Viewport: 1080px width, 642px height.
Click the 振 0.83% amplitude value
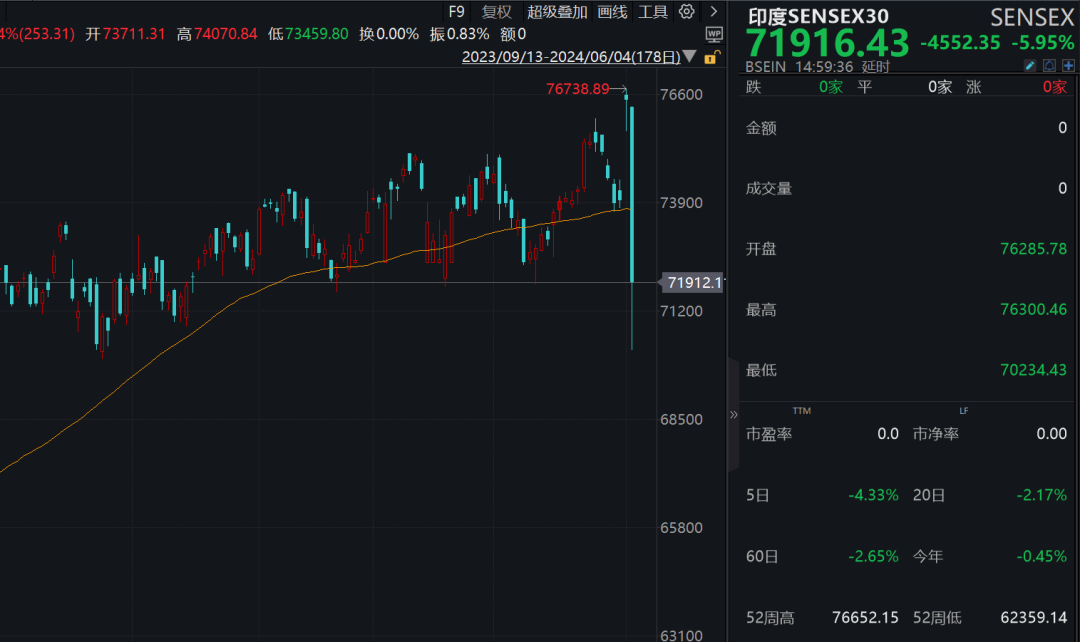click(459, 34)
